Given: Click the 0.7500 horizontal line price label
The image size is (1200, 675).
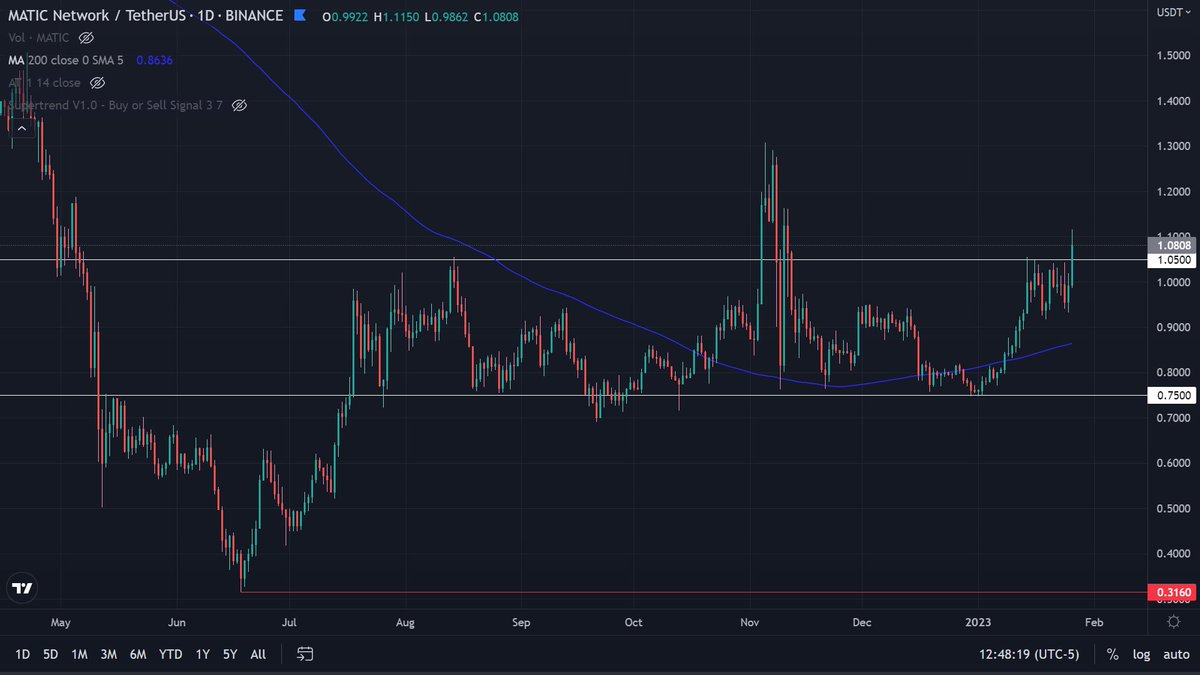Looking at the screenshot, I should [1174, 395].
